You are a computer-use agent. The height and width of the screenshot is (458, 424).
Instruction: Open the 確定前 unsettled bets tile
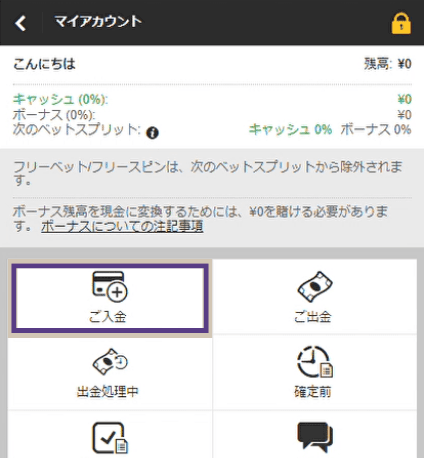[x=315, y=372]
